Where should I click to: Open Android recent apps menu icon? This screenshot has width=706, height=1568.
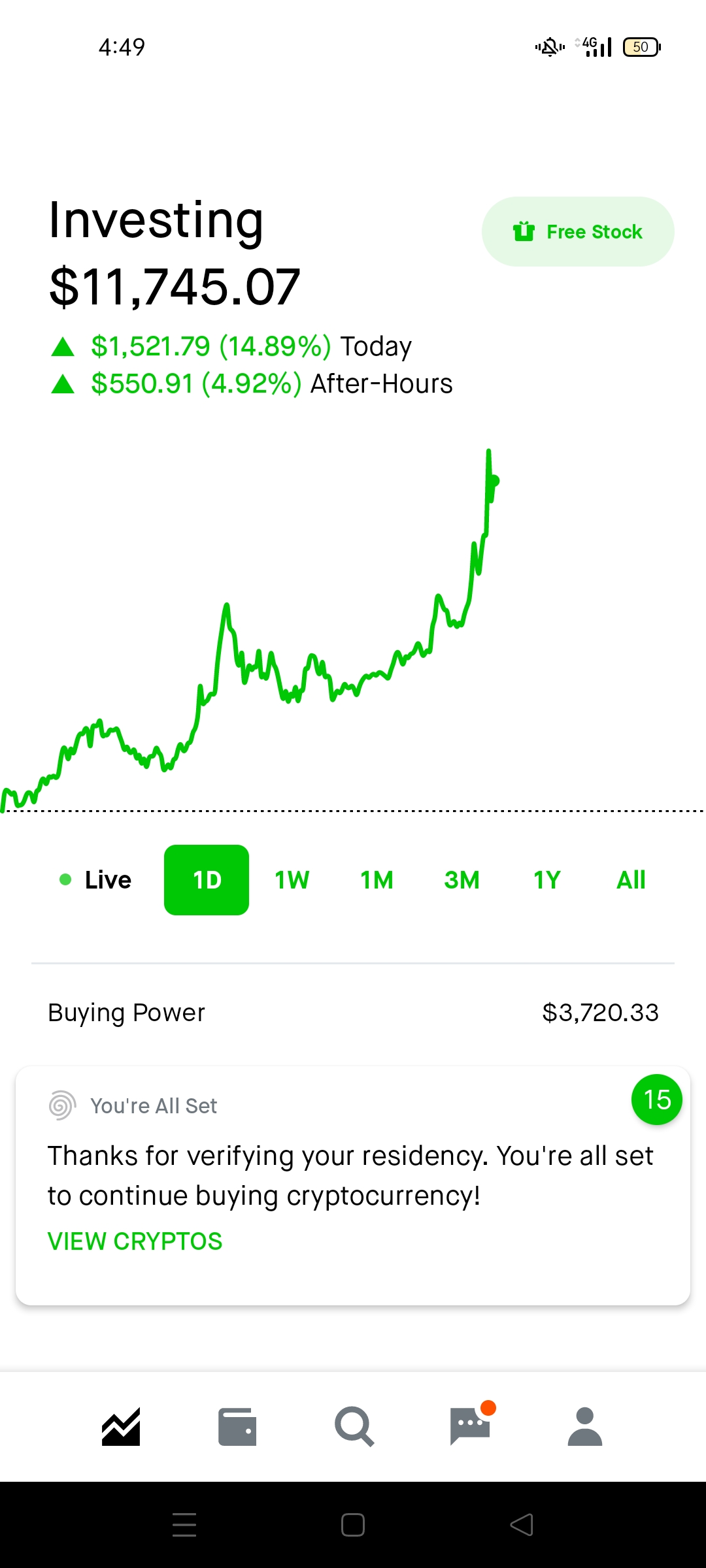coord(184,1525)
